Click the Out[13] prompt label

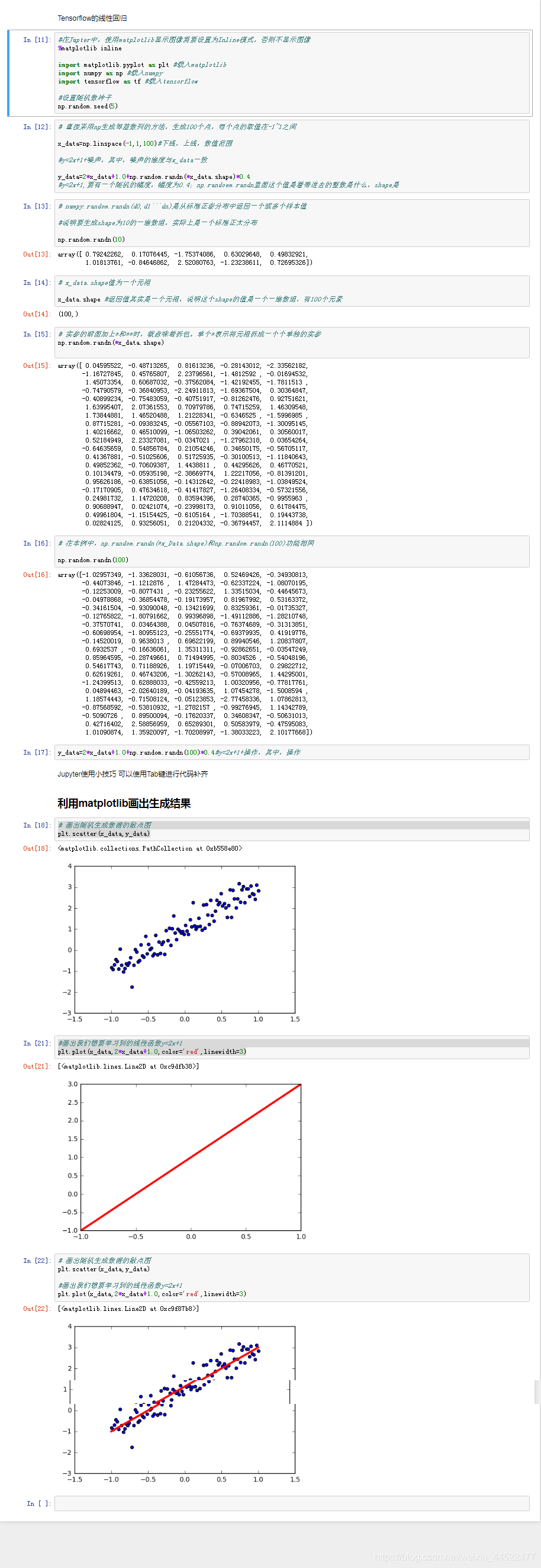click(37, 254)
